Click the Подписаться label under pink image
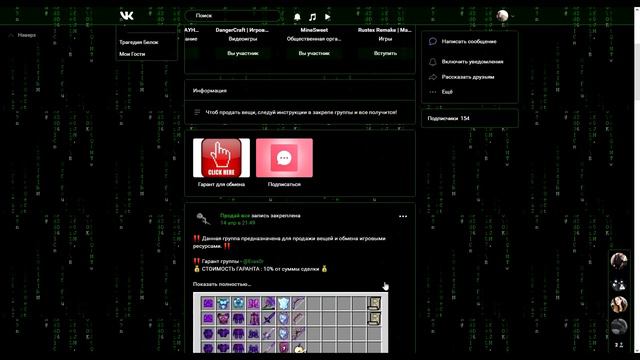The width and height of the screenshot is (640, 360). coord(284,184)
